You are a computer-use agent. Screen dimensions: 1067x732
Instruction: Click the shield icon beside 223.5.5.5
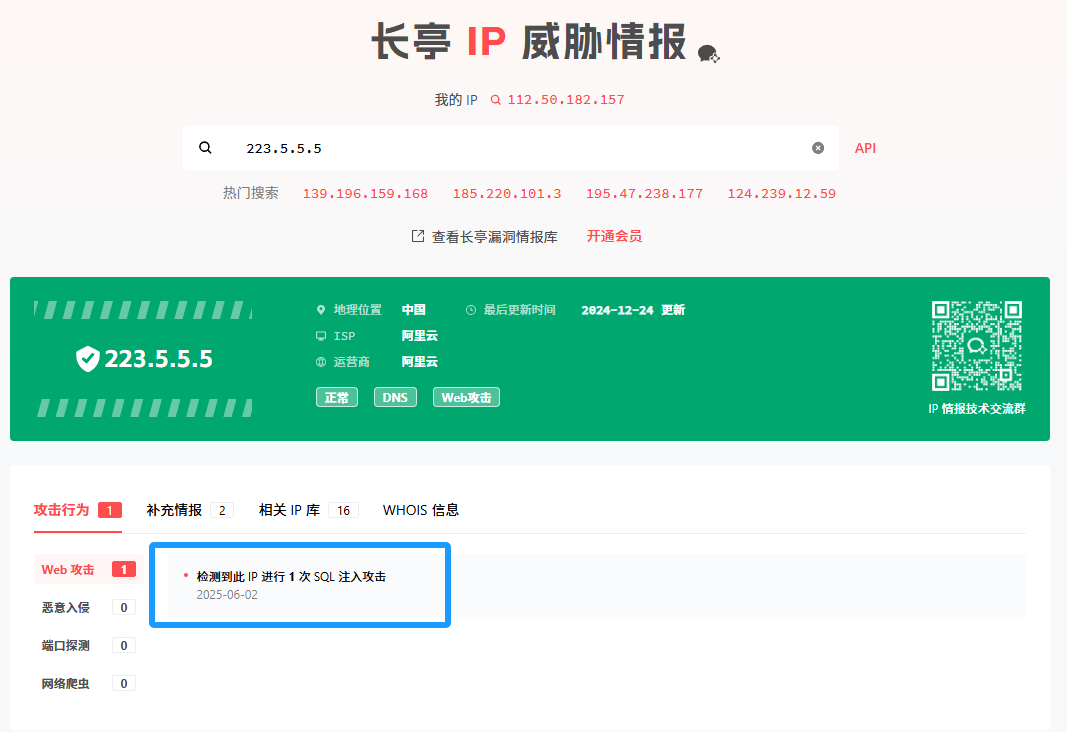(x=88, y=359)
